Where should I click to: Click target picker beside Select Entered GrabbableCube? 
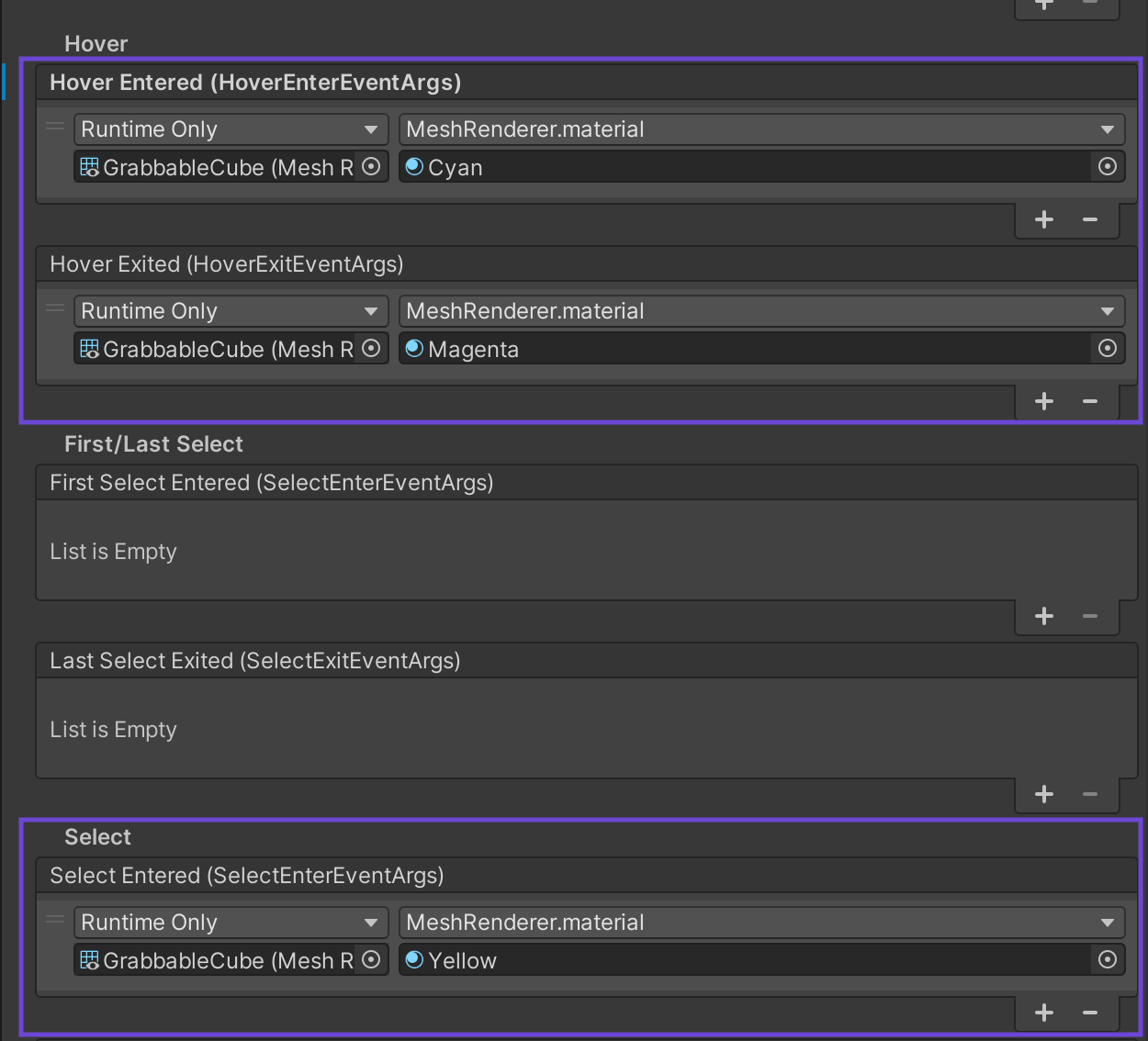(371, 960)
